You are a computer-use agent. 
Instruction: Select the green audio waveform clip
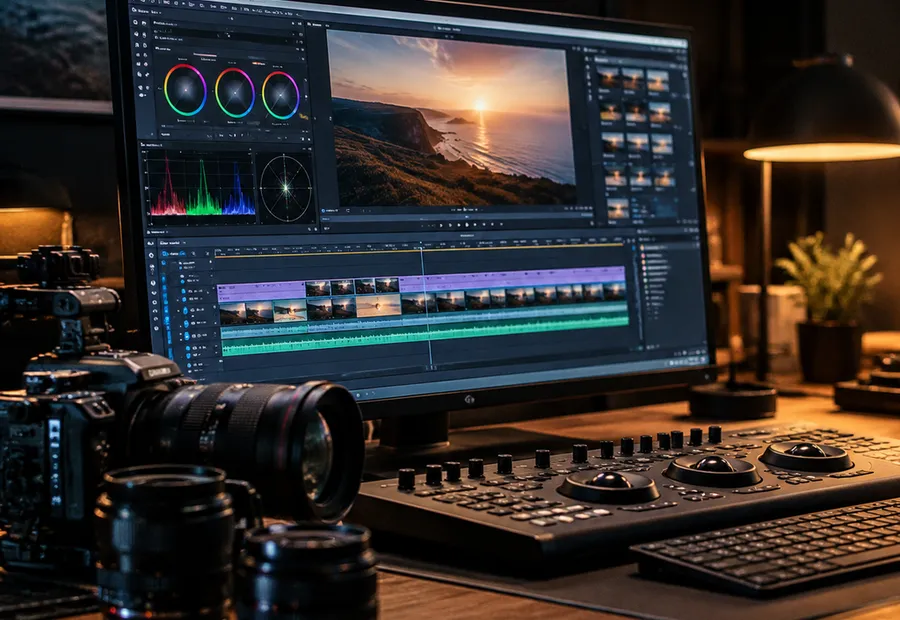[x=425, y=337]
